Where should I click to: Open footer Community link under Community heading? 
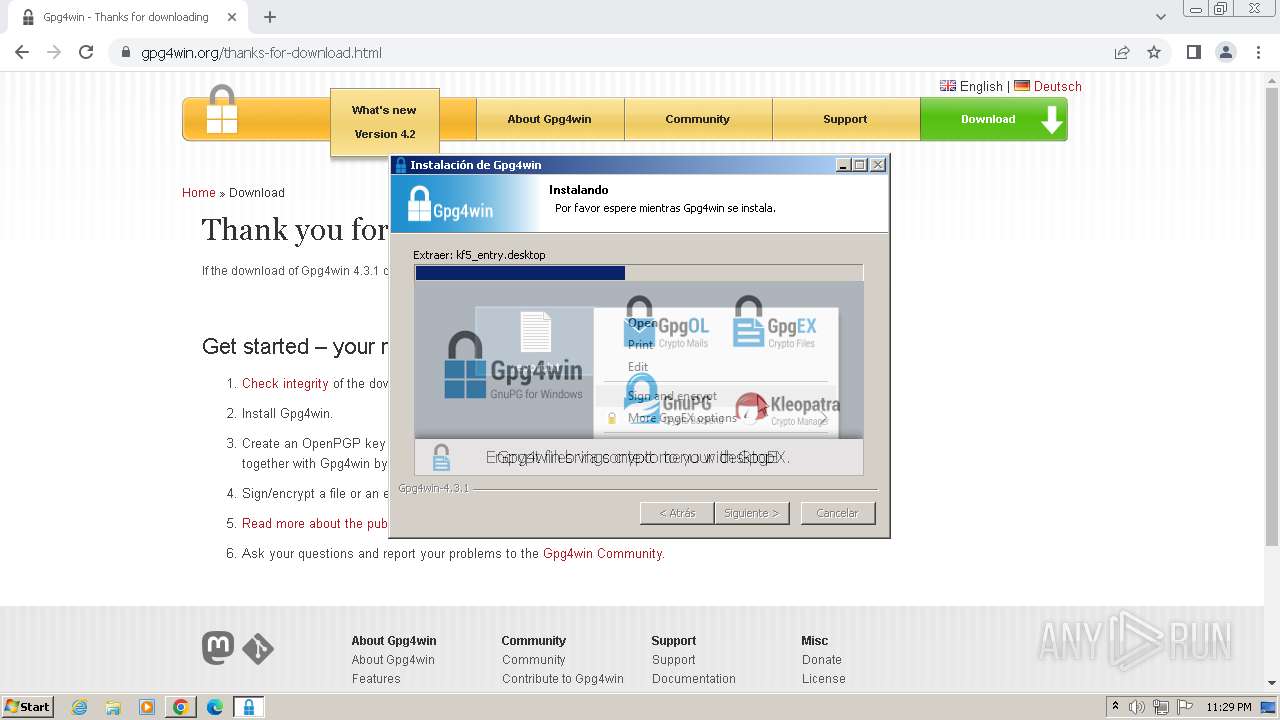click(x=533, y=660)
